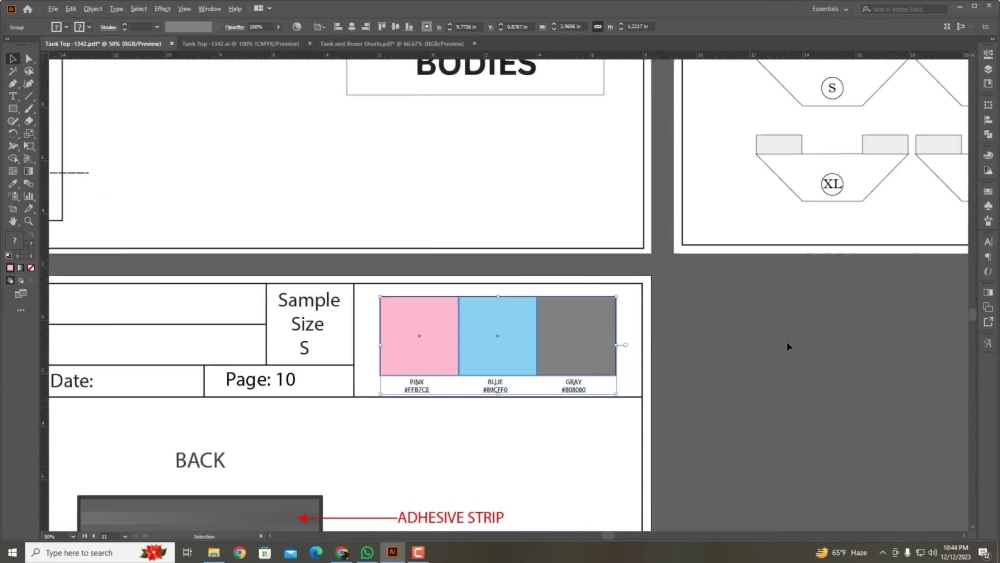The image size is (1000, 563).
Task: Click Default Fill and Stroke icon
Action: pos(8,256)
